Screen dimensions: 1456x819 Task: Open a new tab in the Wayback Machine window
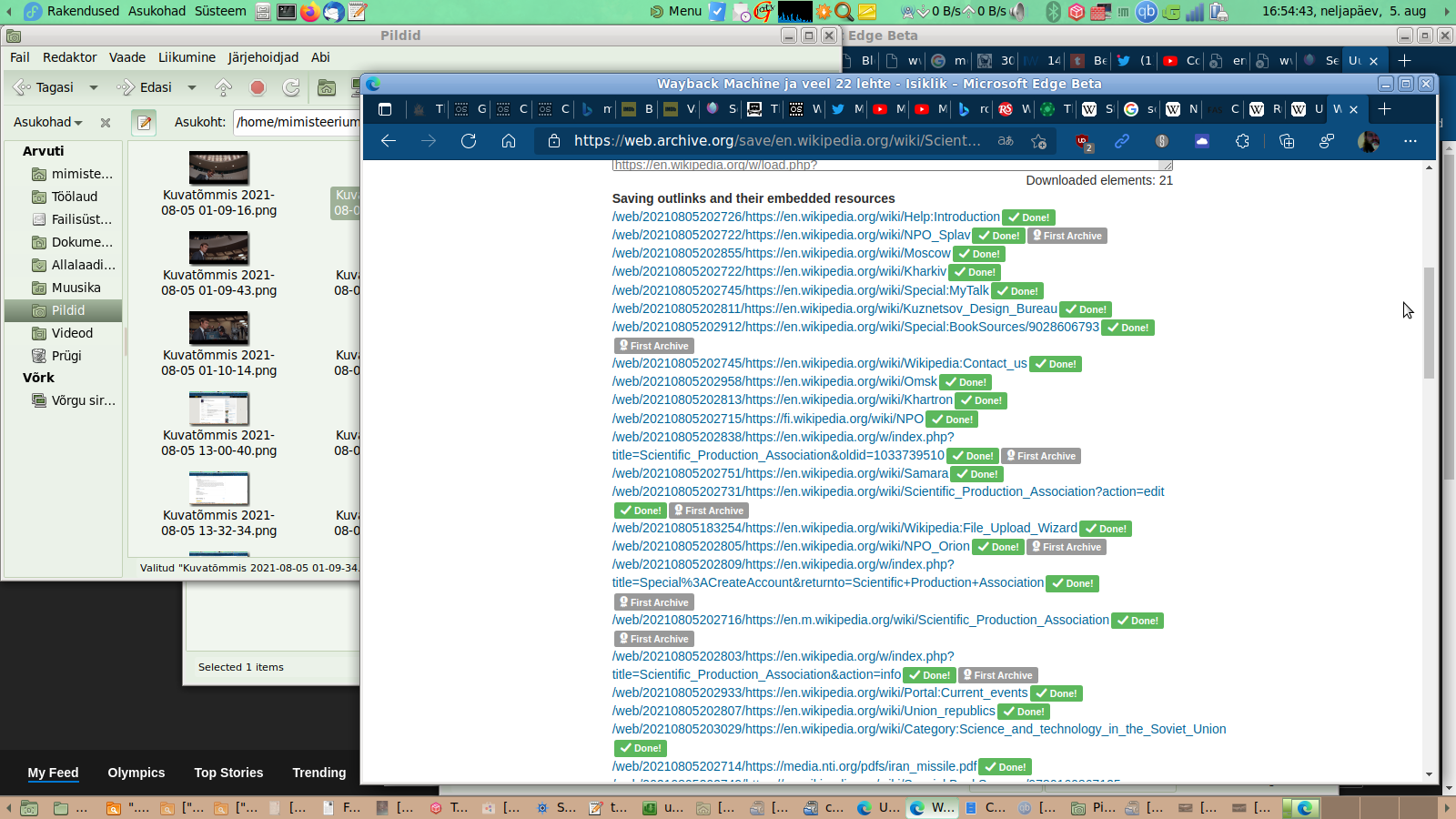coord(1384,109)
